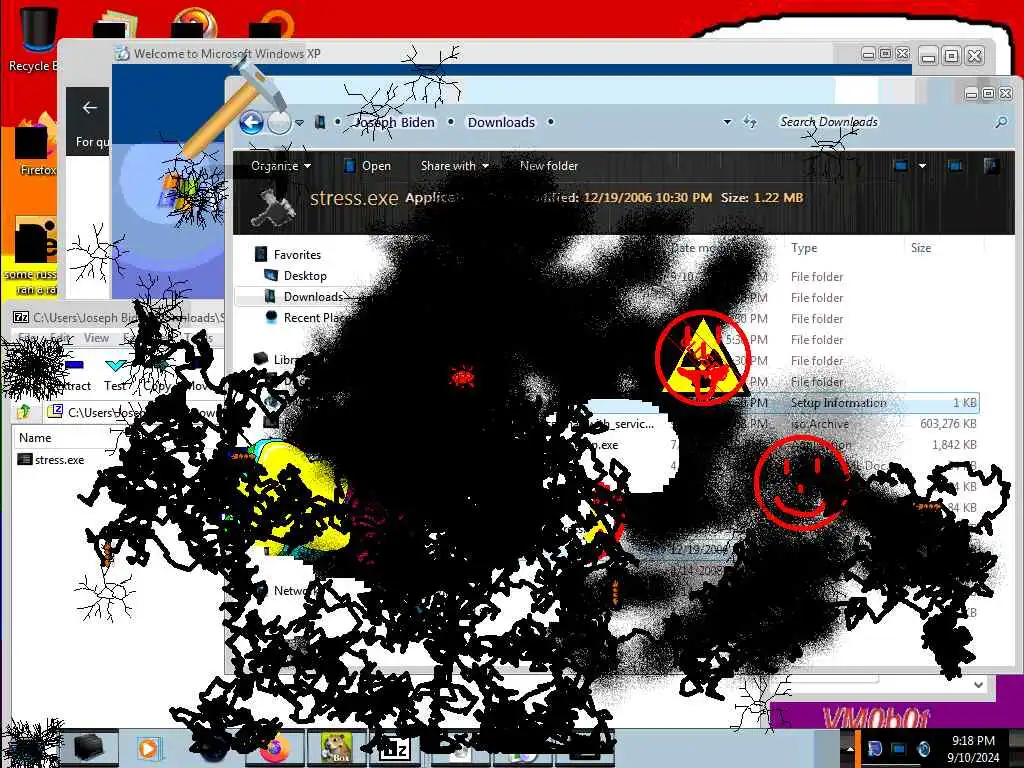Click the Open button in Explorer toolbar

pos(368,166)
